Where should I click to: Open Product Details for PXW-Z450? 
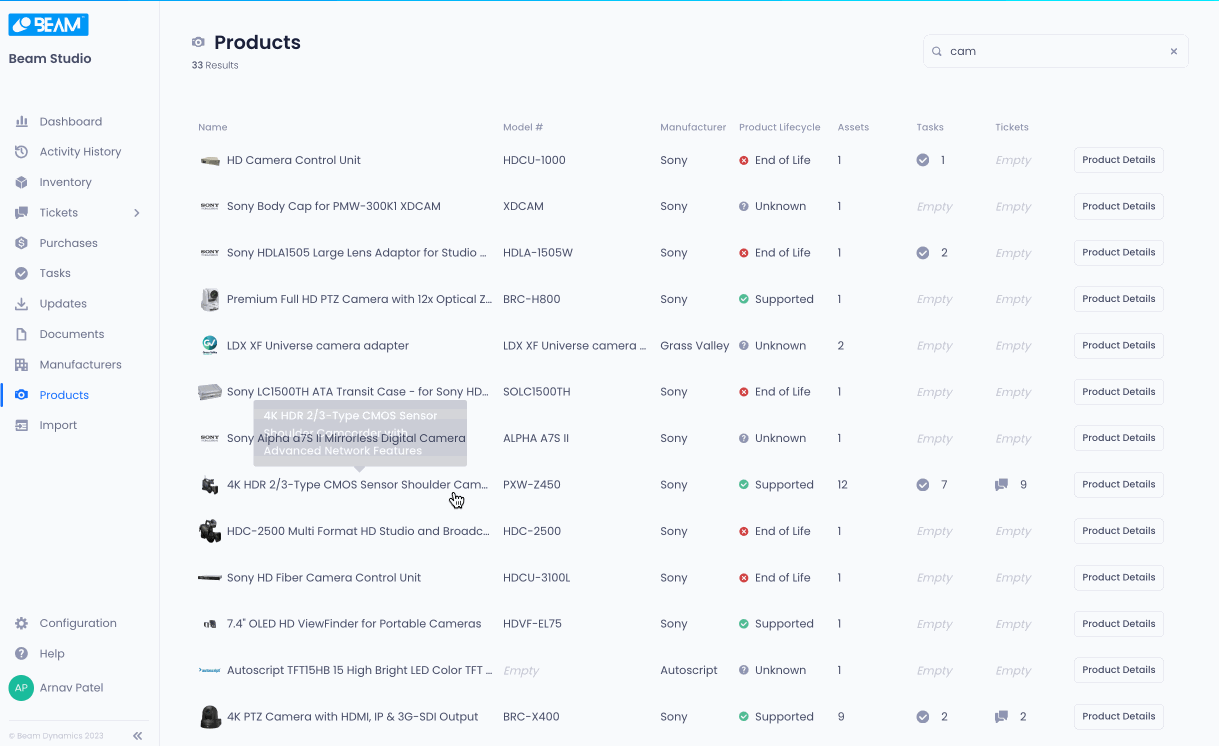tap(1119, 485)
